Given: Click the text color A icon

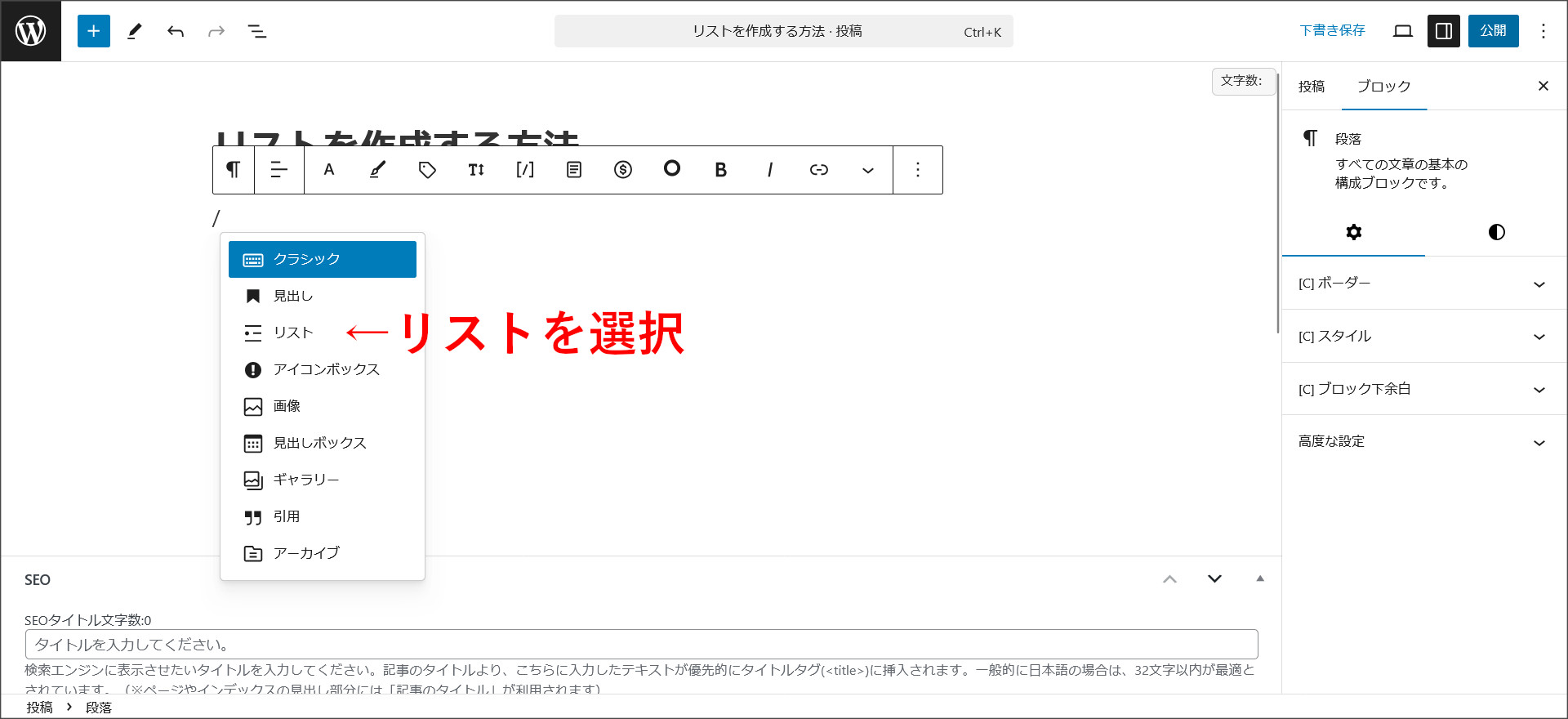Looking at the screenshot, I should (329, 170).
